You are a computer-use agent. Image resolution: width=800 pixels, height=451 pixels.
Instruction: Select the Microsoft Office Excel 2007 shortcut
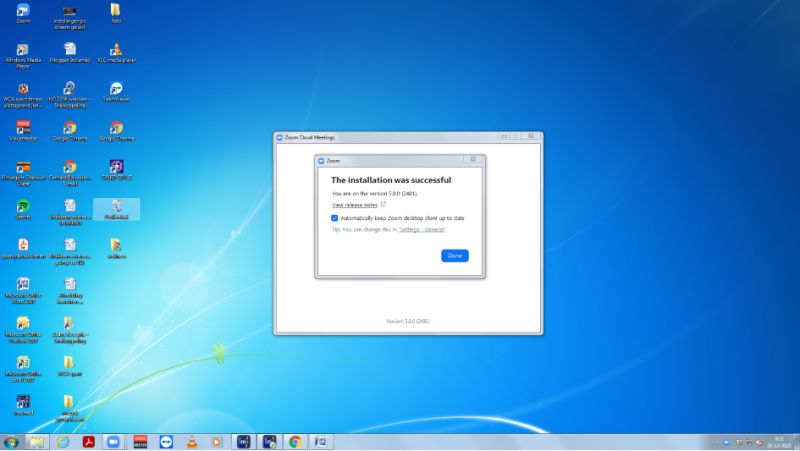(23, 370)
